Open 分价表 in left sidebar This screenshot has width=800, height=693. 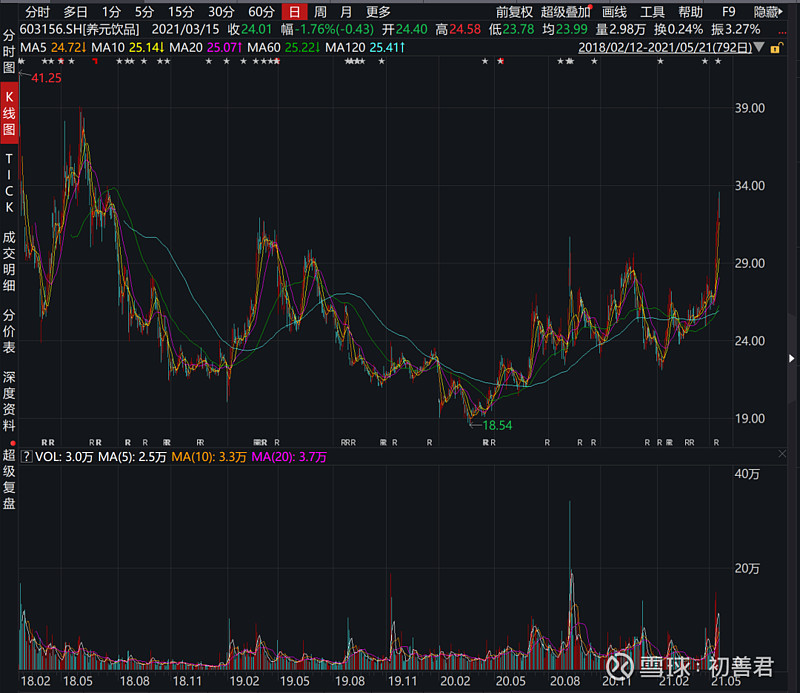tap(9, 331)
